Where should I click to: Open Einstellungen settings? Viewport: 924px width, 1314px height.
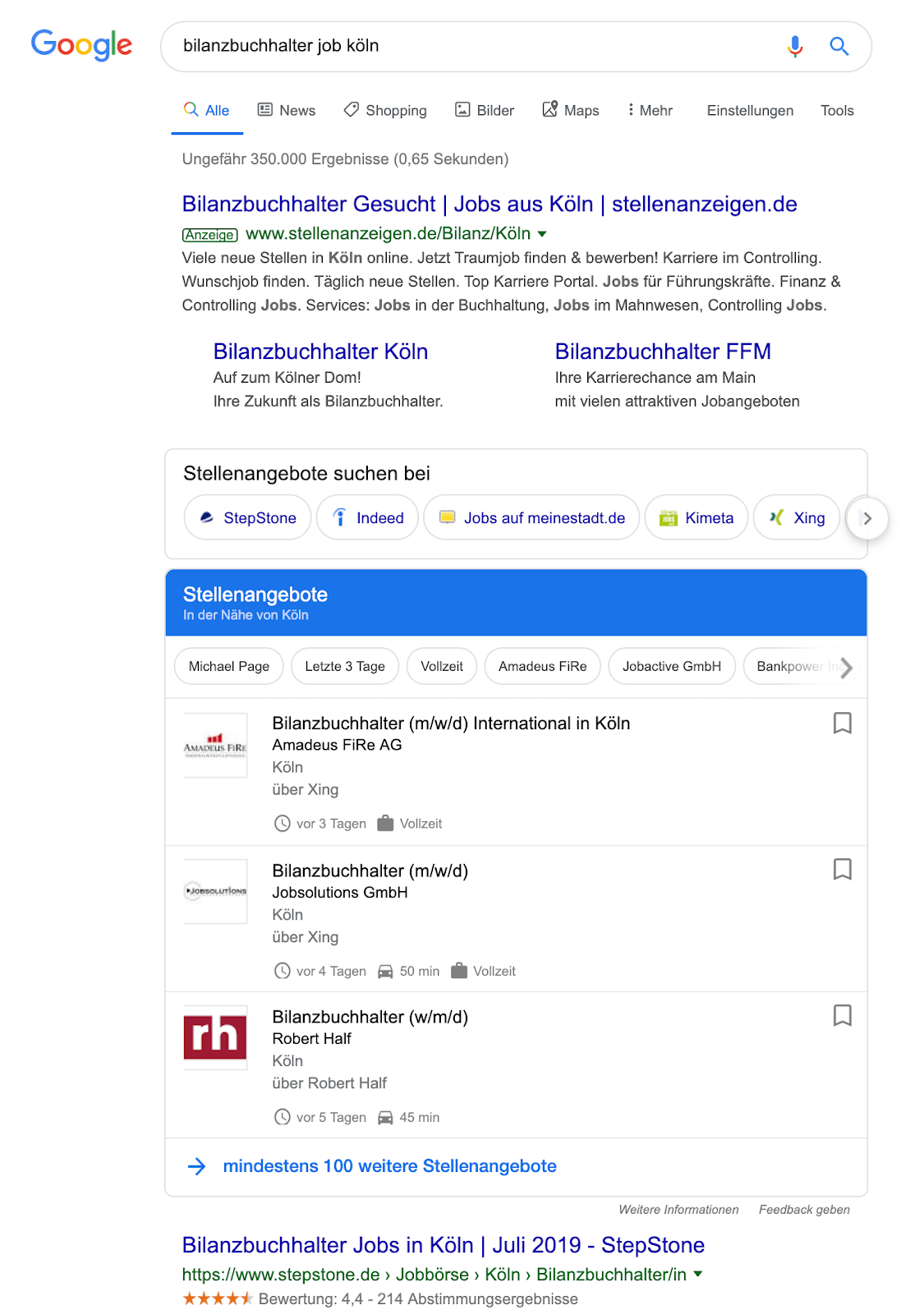click(750, 110)
